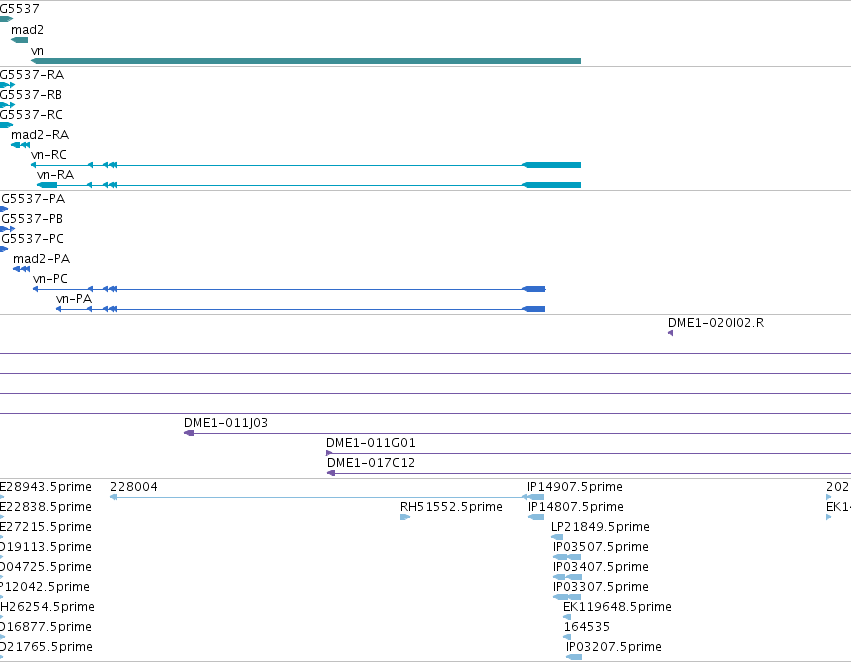
Task: Click the IP14907.5prime EST block
Action: (536, 497)
